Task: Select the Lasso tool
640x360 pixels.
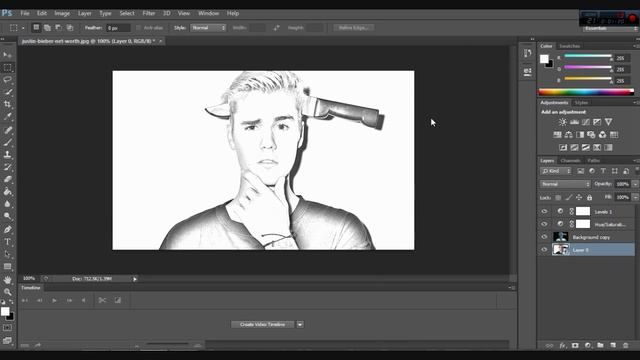Action: click(x=7, y=80)
